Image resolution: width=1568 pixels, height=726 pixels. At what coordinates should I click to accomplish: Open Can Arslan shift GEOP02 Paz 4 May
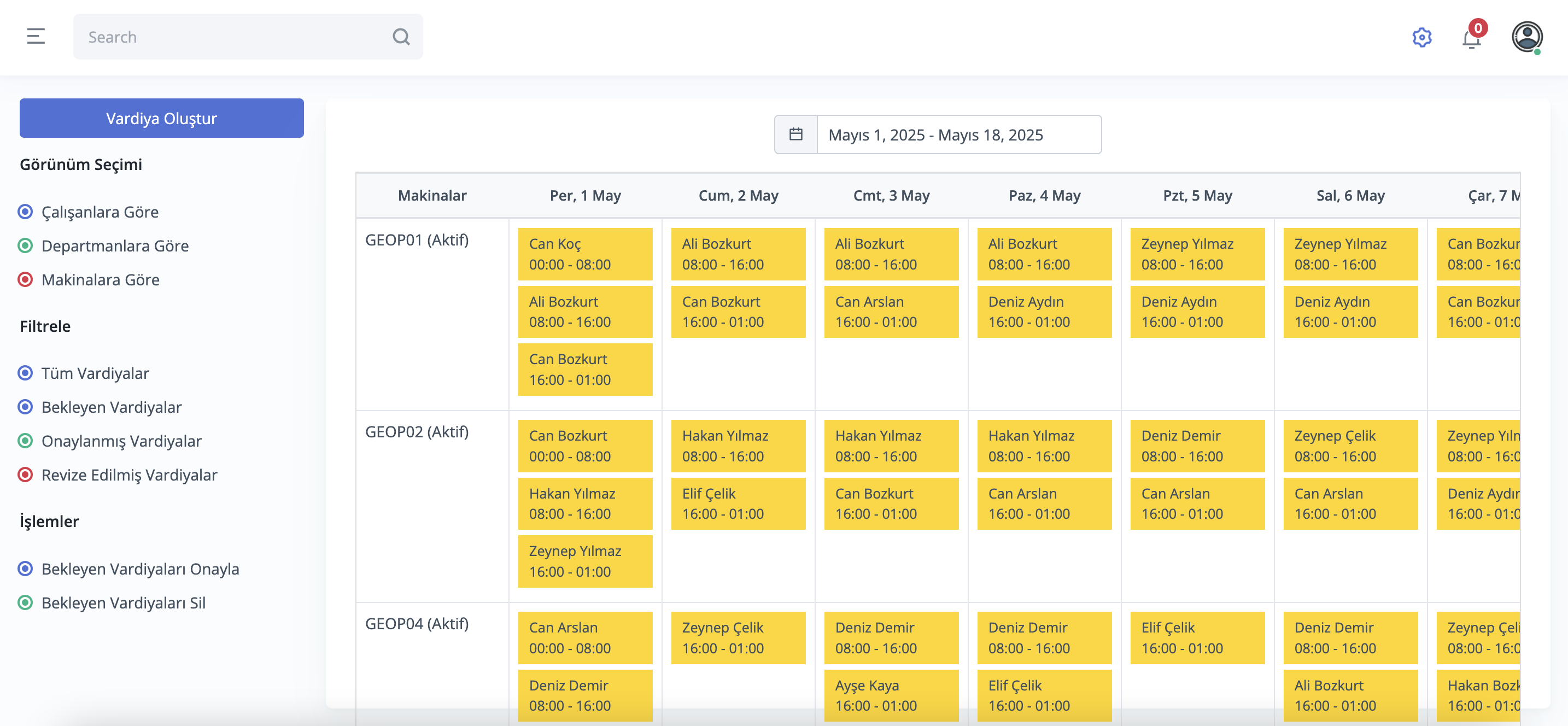(1045, 504)
